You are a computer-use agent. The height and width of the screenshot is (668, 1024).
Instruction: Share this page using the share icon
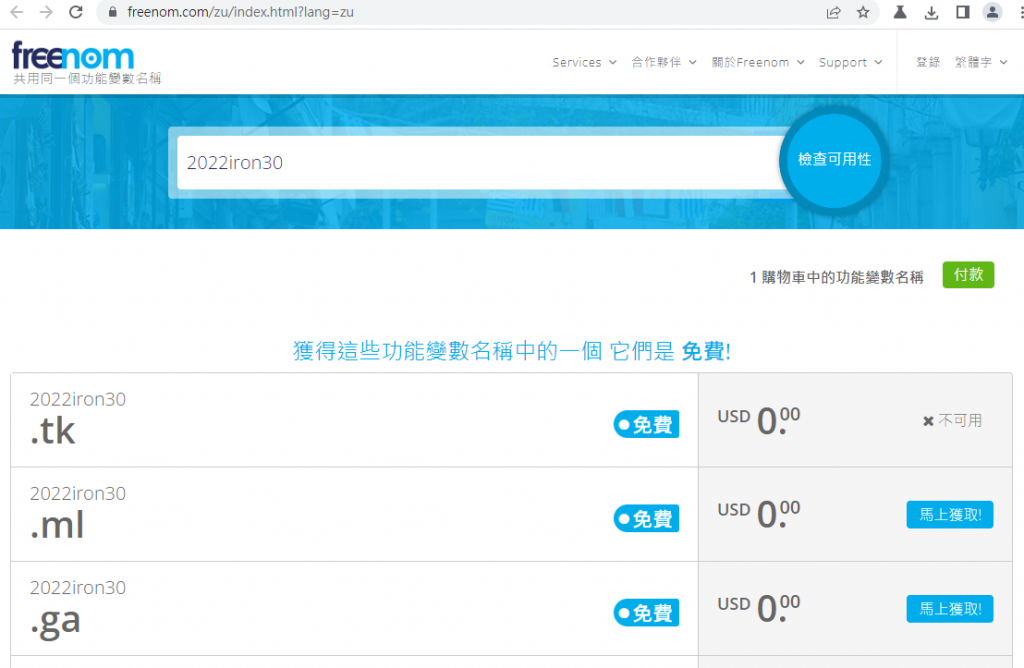coord(833,12)
